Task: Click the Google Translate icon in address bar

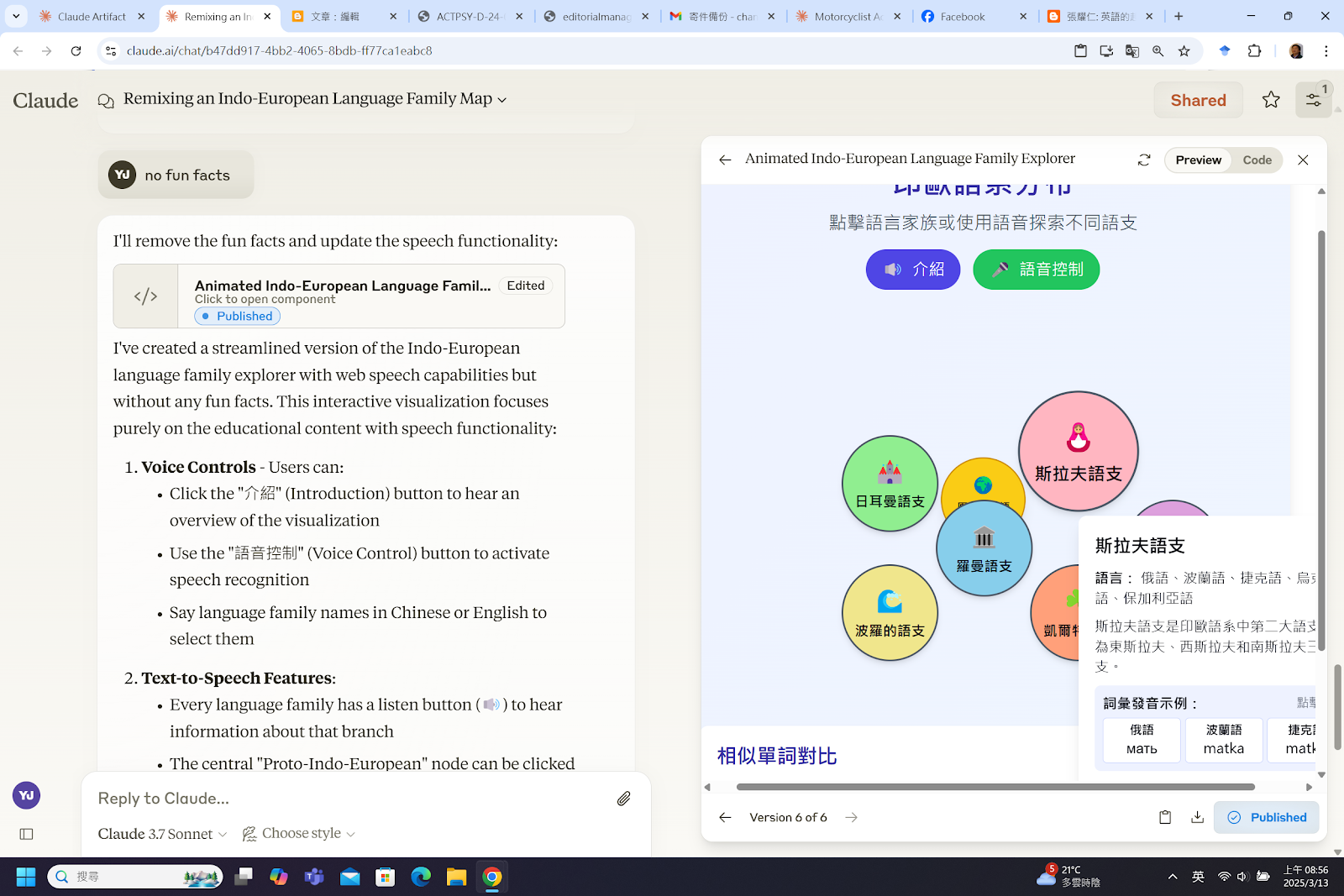Action: point(1132,51)
